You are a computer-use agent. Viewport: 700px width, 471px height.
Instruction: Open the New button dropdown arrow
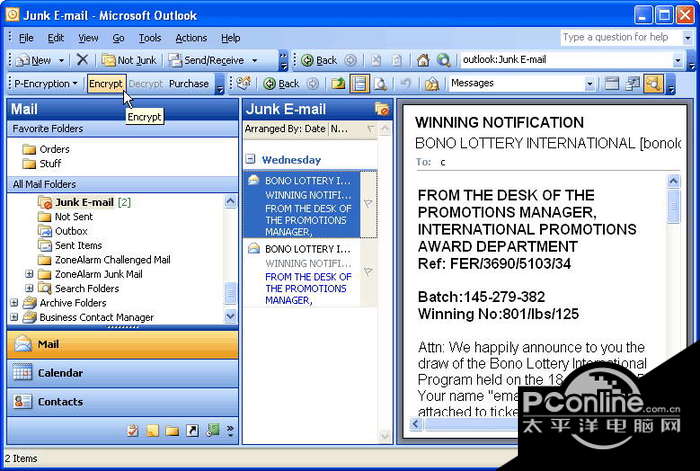(x=61, y=60)
